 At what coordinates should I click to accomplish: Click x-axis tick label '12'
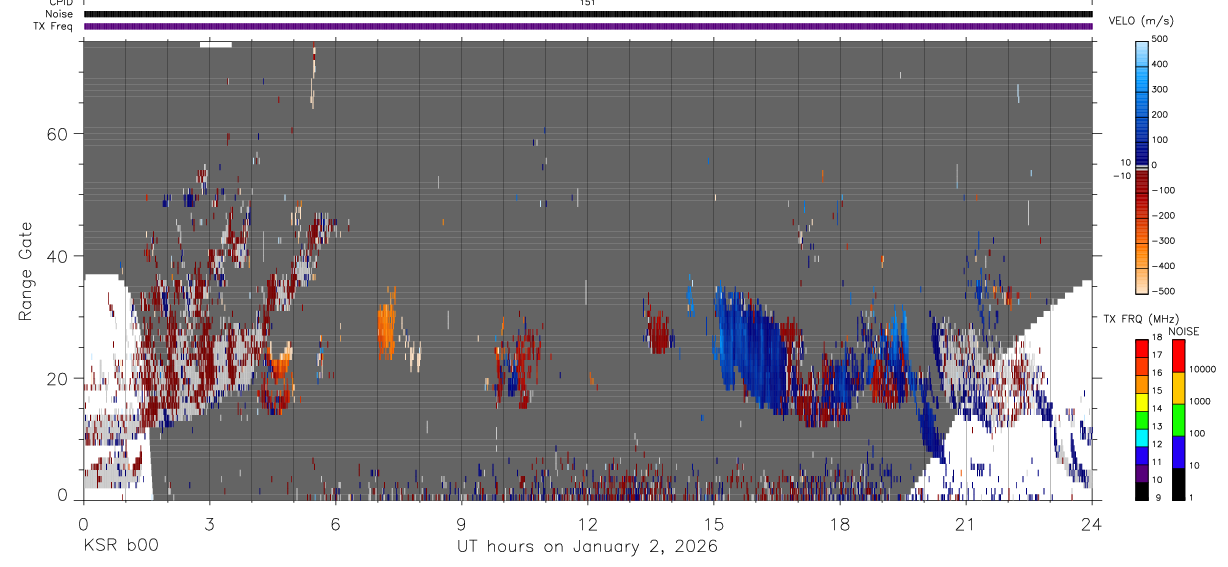point(587,523)
